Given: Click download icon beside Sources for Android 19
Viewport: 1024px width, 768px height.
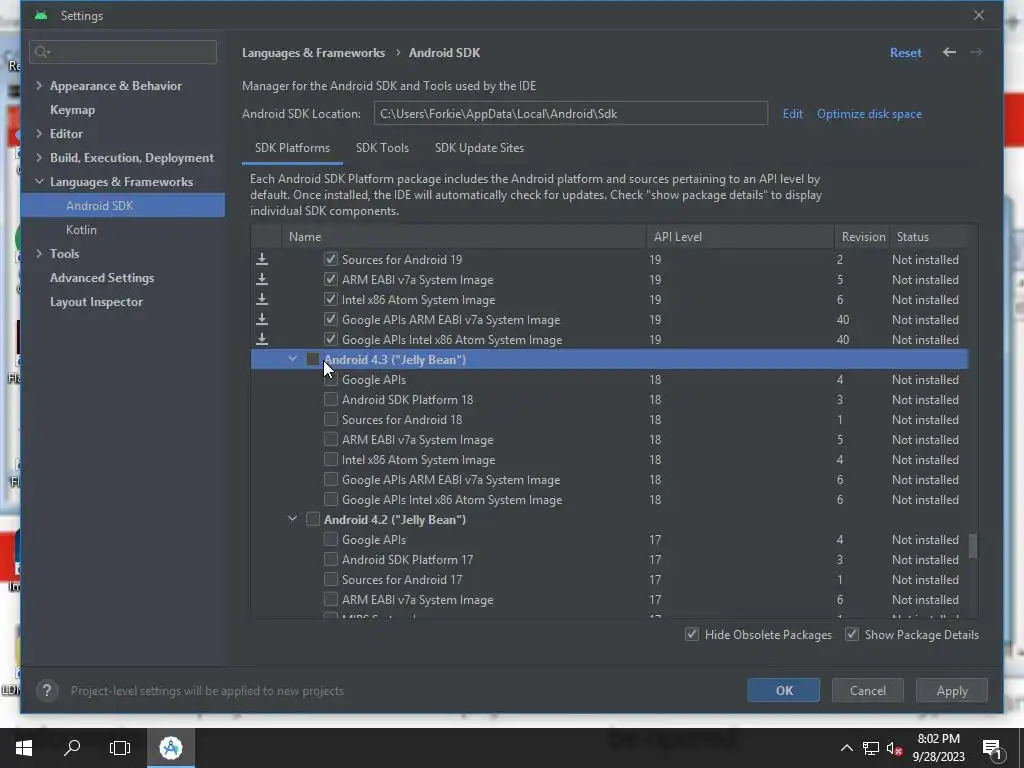Looking at the screenshot, I should (x=262, y=259).
